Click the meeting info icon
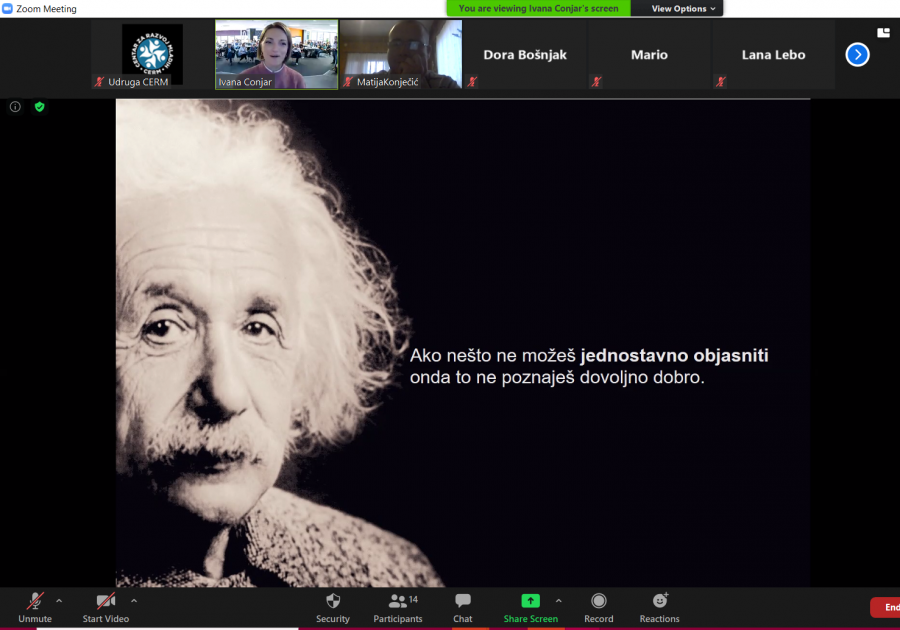The width and height of the screenshot is (900, 630). 15,107
